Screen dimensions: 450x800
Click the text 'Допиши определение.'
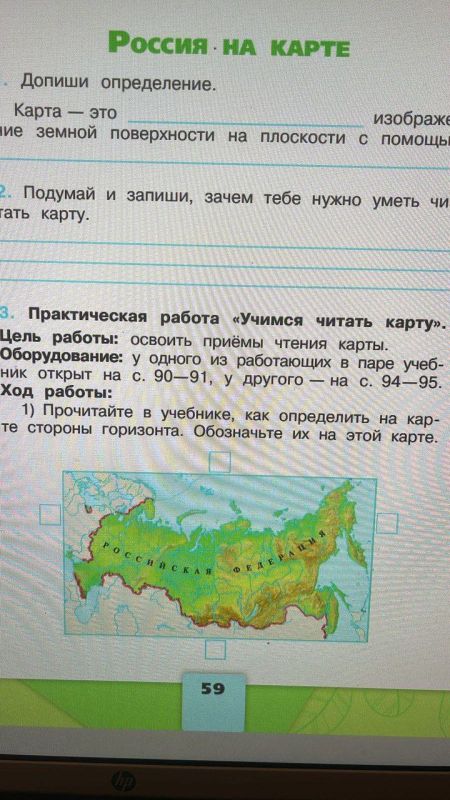tap(118, 83)
